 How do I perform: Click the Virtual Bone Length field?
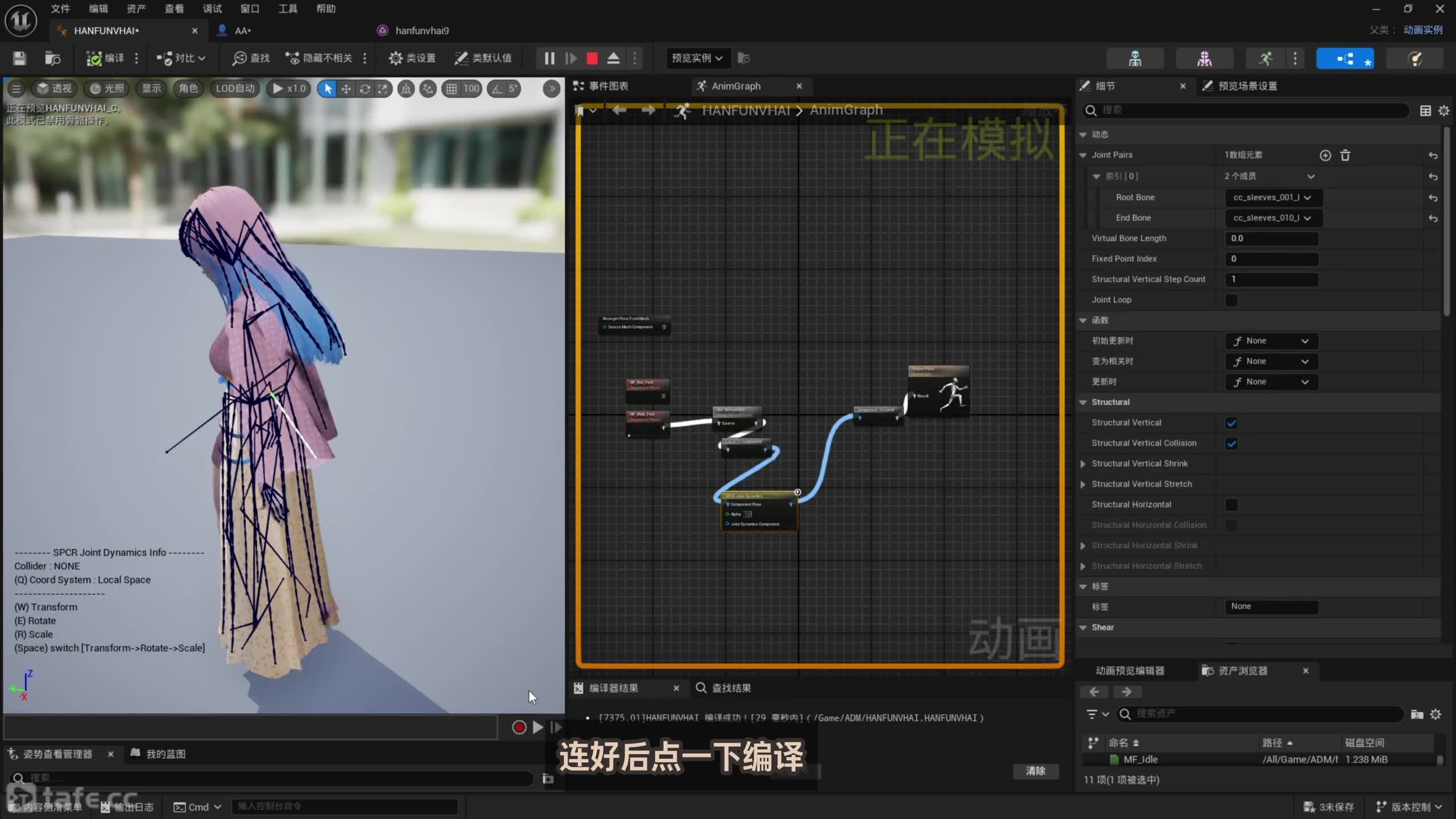1271,238
